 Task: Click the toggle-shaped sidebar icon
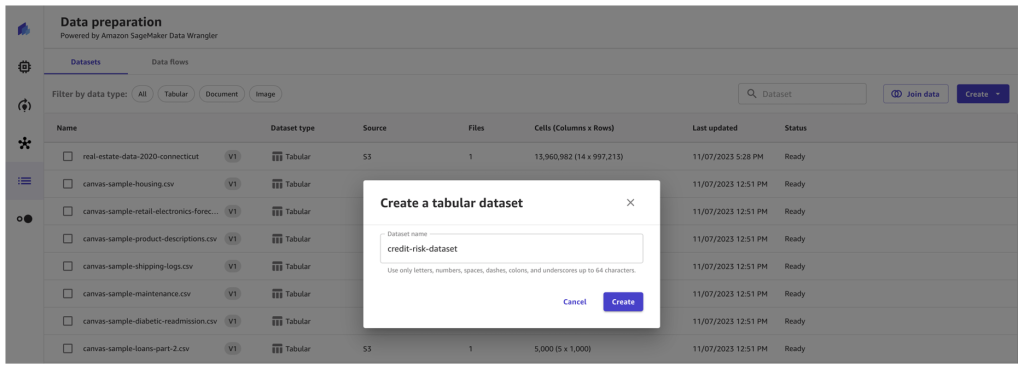(x=24, y=219)
